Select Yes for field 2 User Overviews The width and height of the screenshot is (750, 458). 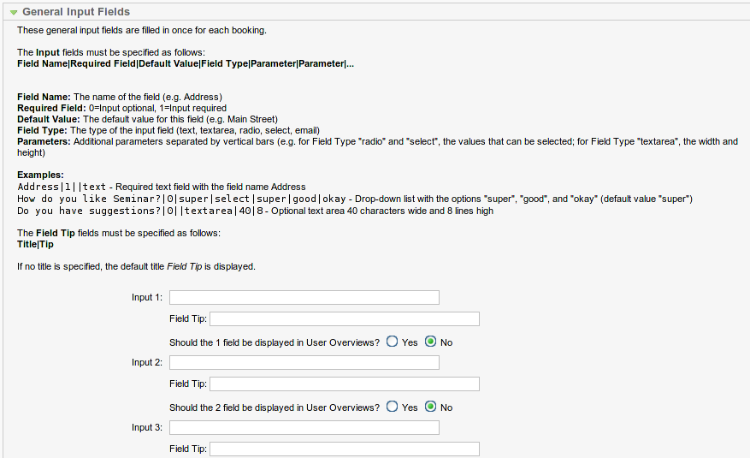click(x=392, y=407)
